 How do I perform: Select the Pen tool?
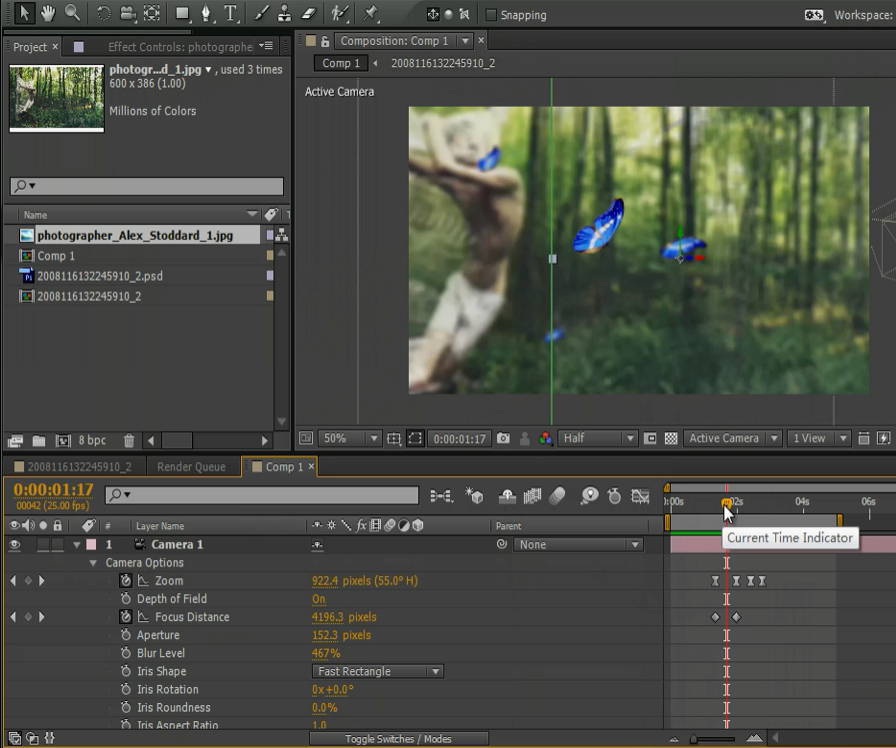coord(206,13)
